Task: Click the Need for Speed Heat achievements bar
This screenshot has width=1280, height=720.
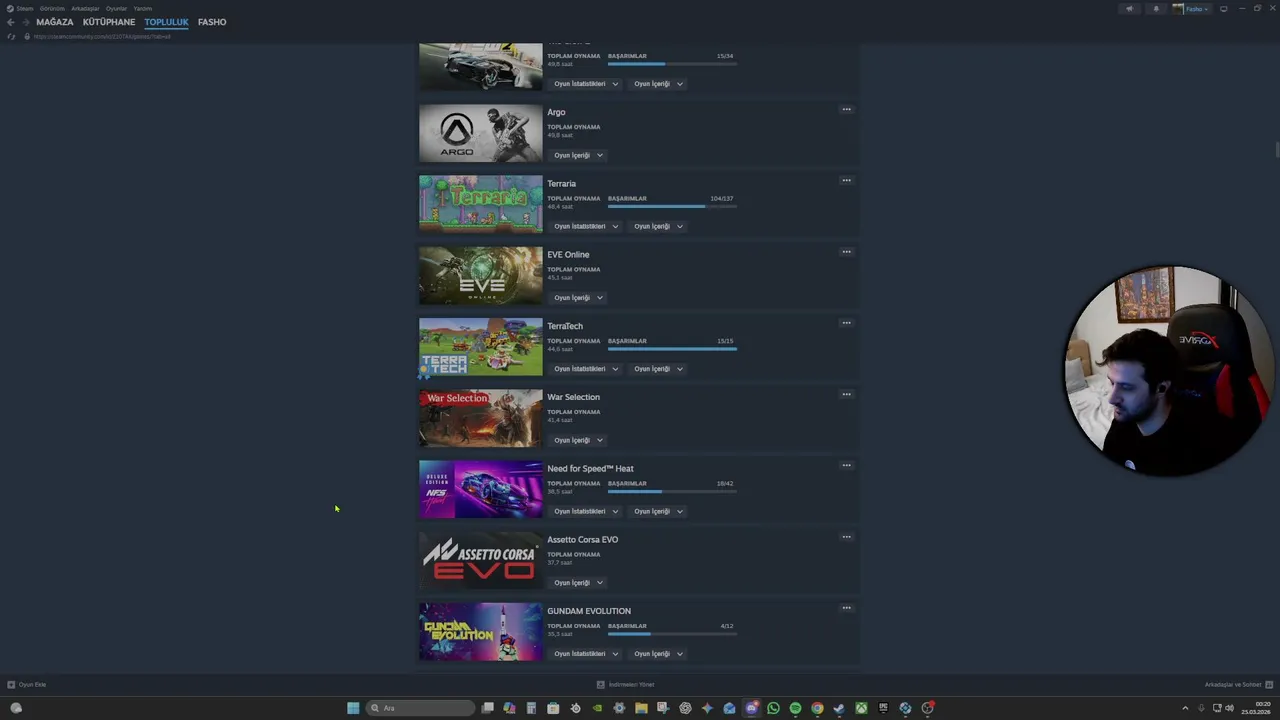Action: click(x=672, y=492)
